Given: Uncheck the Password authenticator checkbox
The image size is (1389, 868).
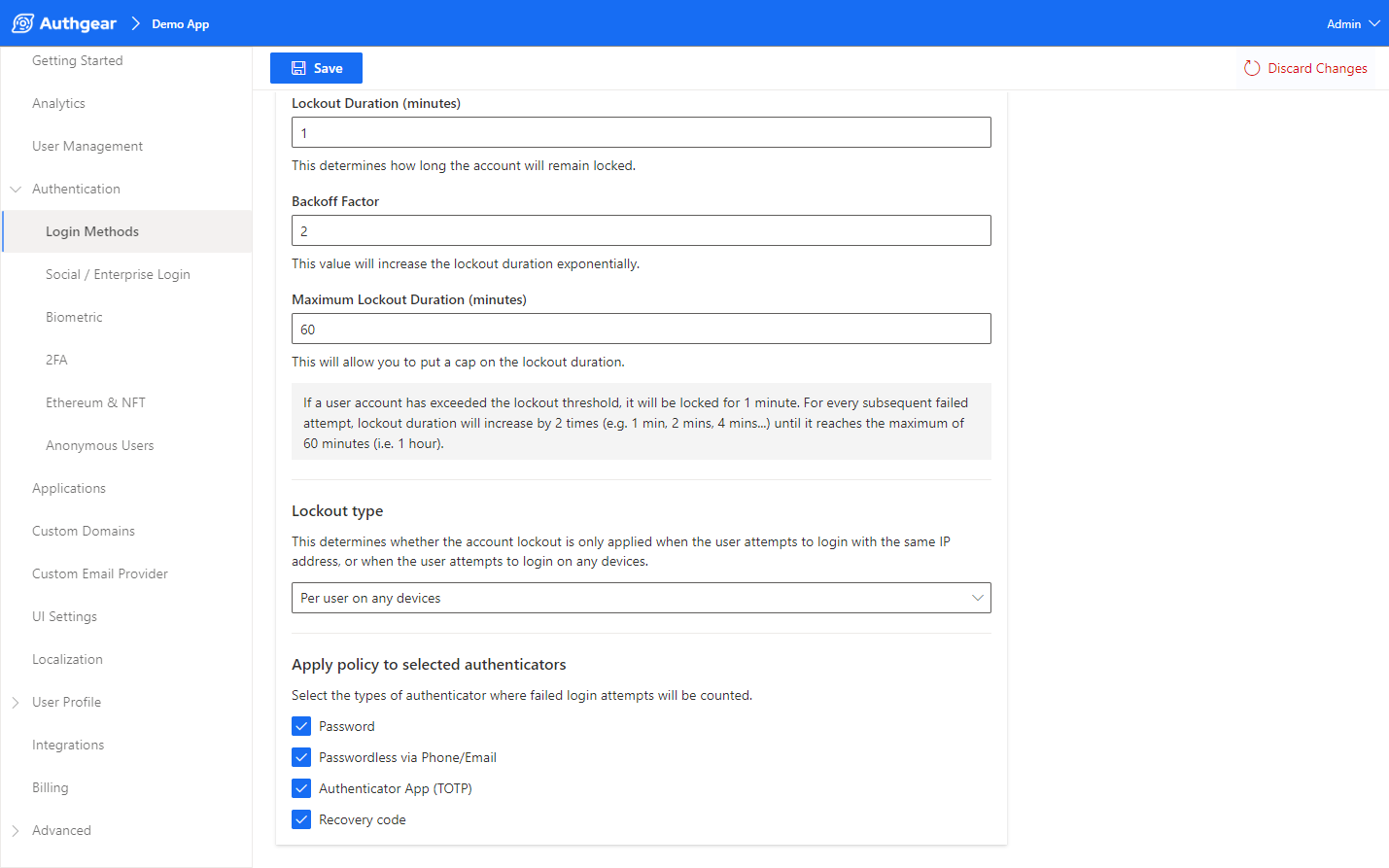Looking at the screenshot, I should (x=301, y=726).
